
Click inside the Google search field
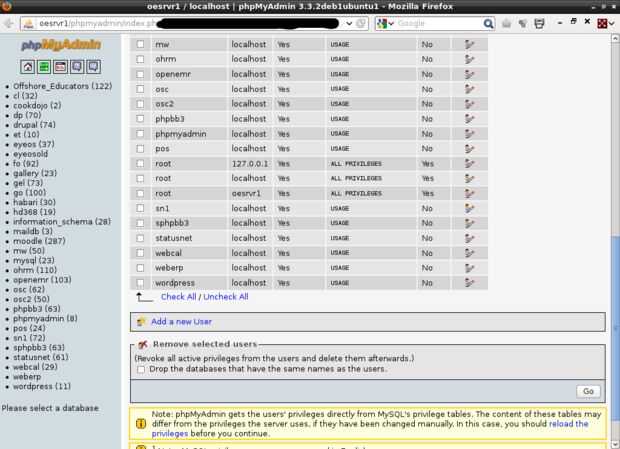439,24
